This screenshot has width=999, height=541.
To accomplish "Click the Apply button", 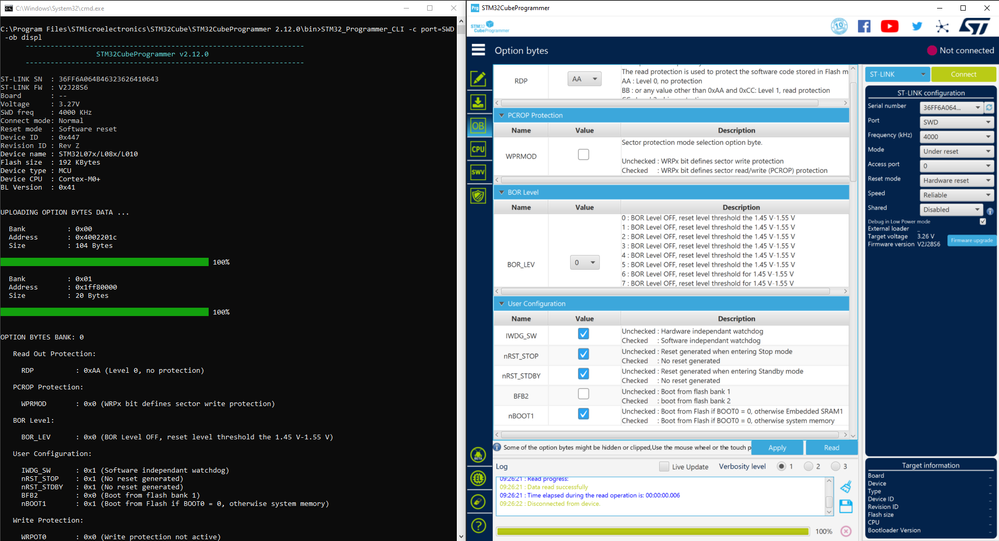I will pos(777,447).
